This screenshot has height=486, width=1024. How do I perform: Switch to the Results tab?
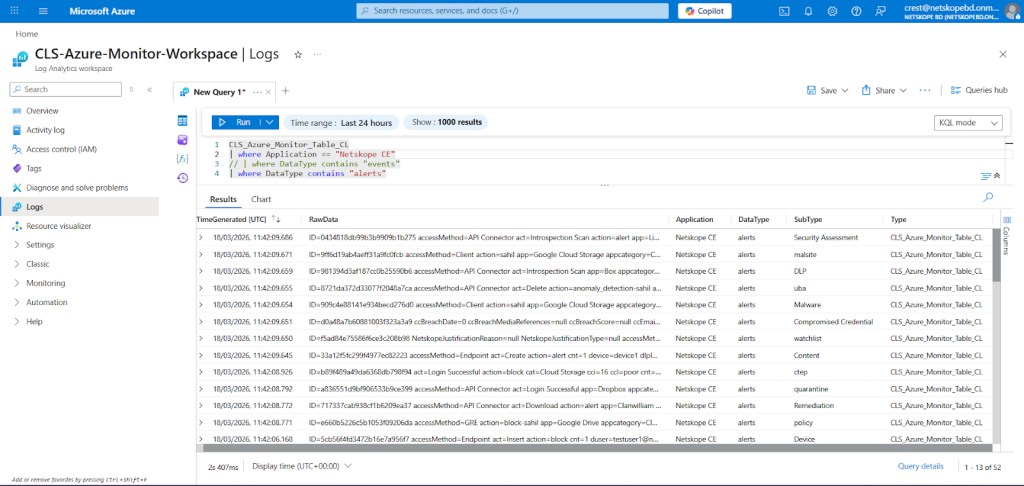pyautogui.click(x=223, y=199)
